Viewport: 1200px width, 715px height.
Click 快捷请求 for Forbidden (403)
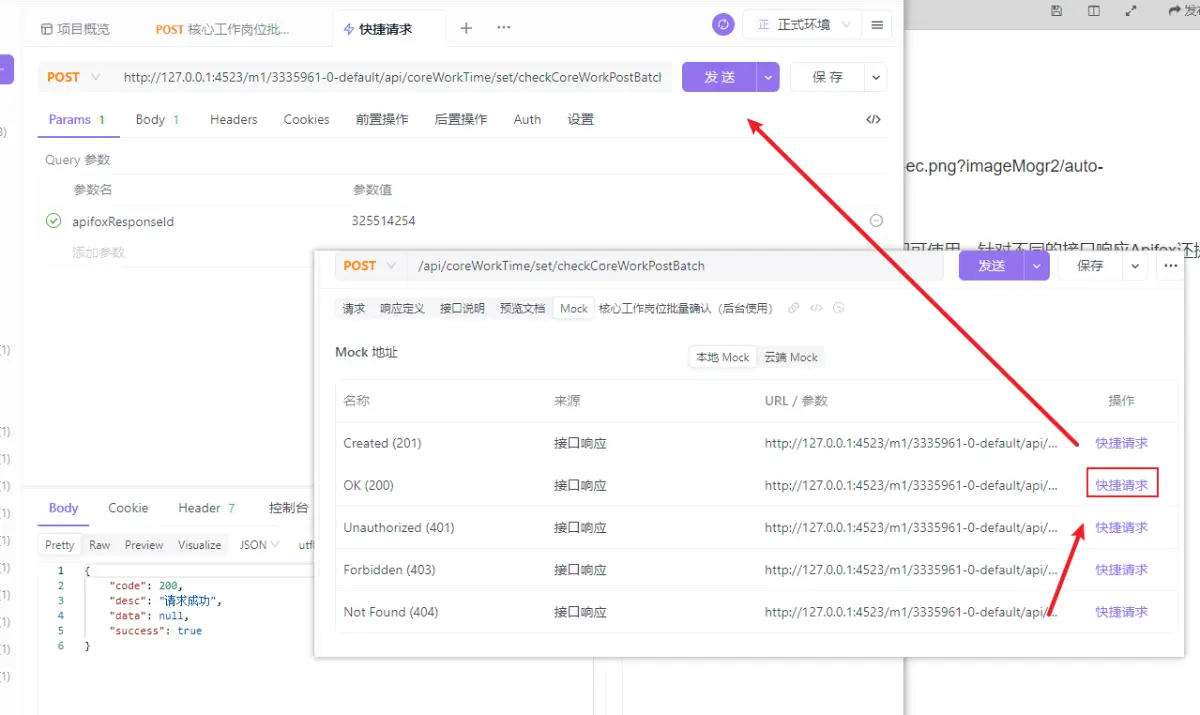(1121, 569)
